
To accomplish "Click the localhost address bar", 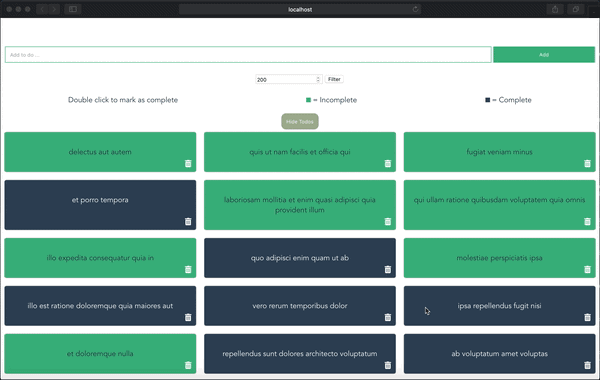I will click(x=300, y=9).
